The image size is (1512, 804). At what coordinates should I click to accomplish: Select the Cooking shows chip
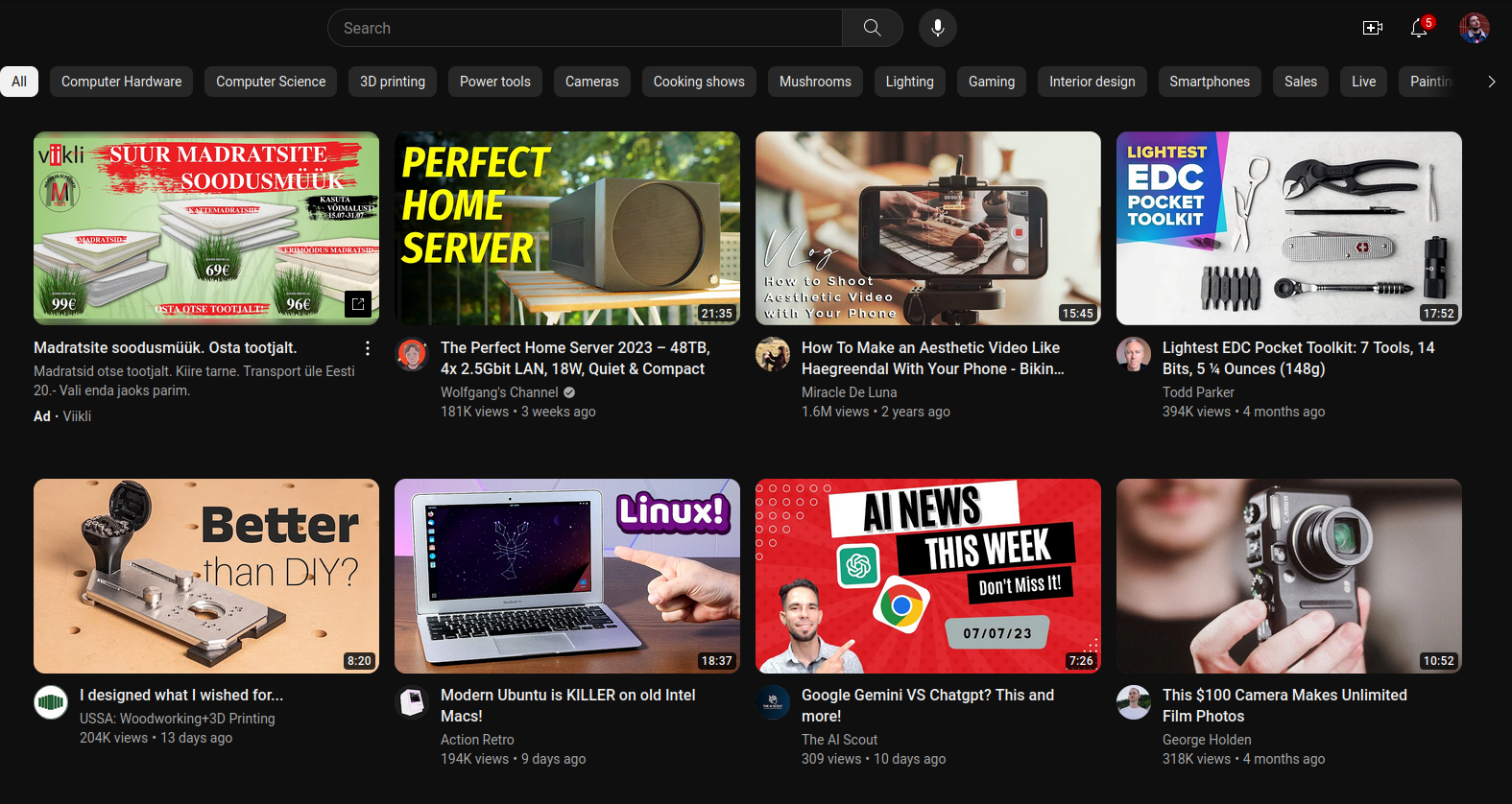click(699, 82)
